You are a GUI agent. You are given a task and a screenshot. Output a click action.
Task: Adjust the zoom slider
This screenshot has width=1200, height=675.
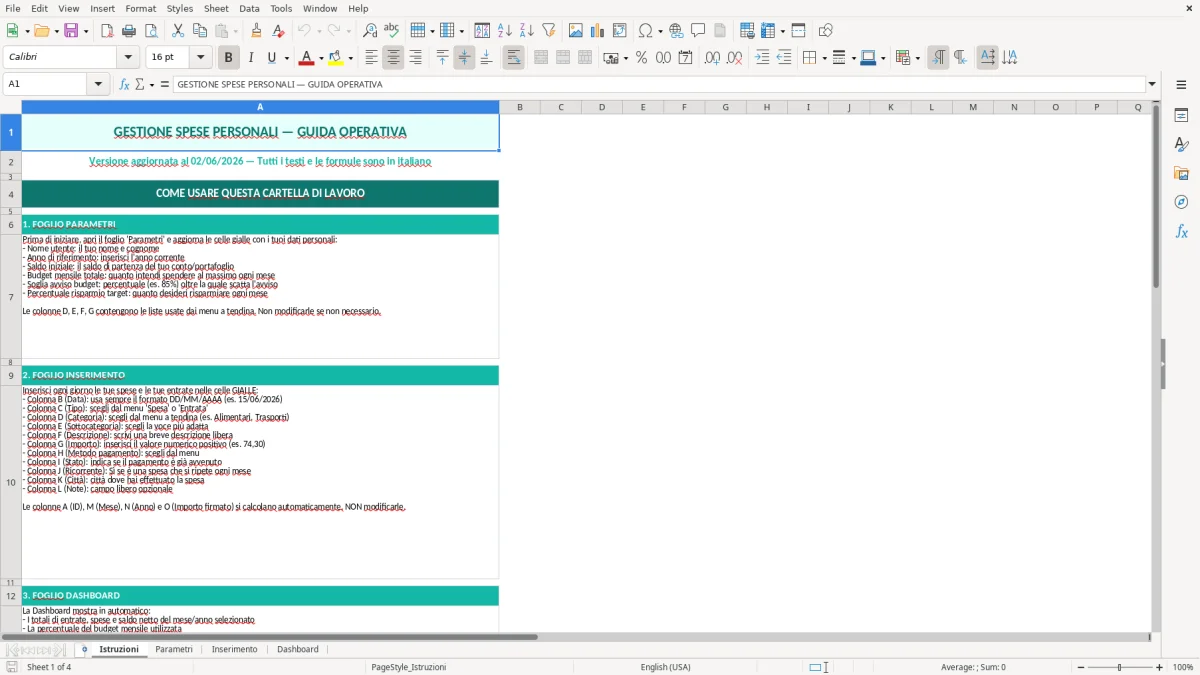coord(1119,667)
